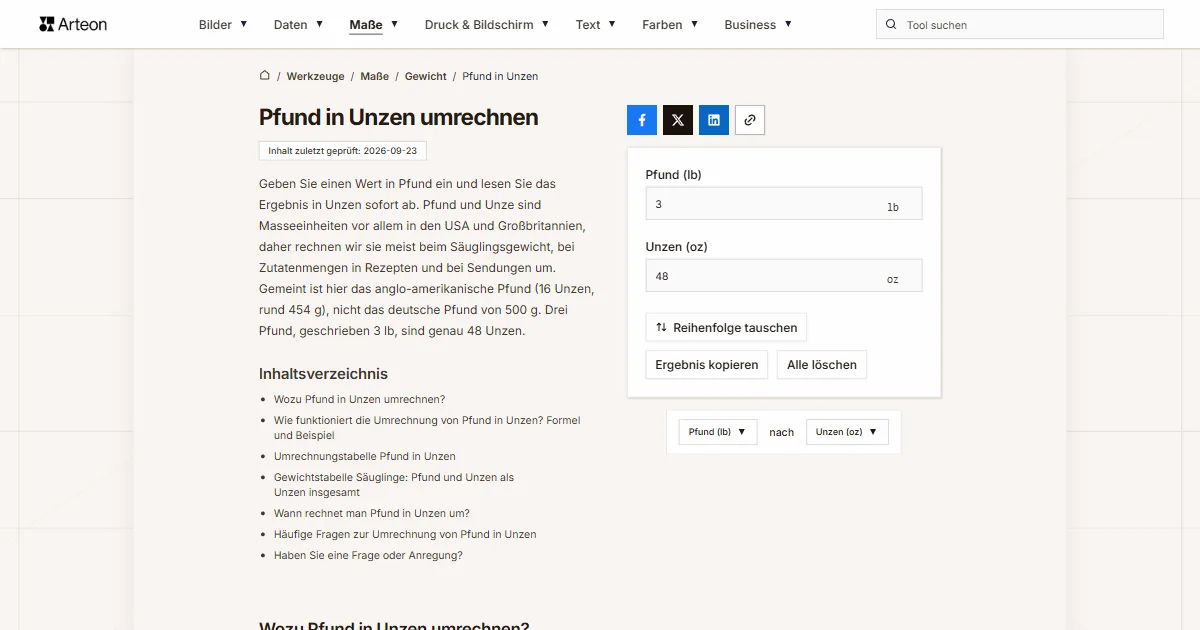
Task: Jump to 'Wie funktioniert die Umrechnung' section
Action: click(427, 428)
